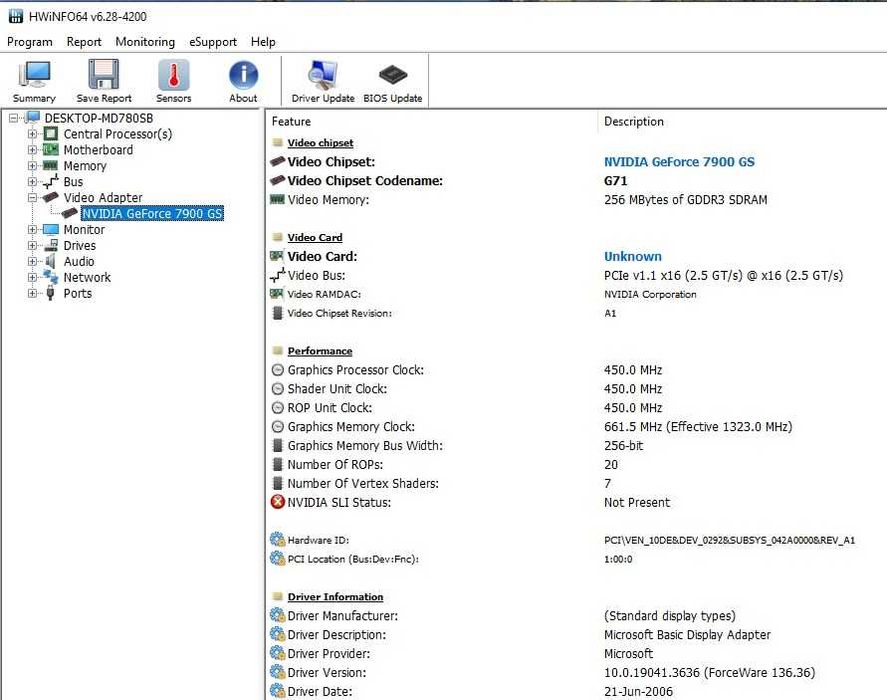The height and width of the screenshot is (700, 887).
Task: Click the Bus tree icon
Action: [51, 182]
